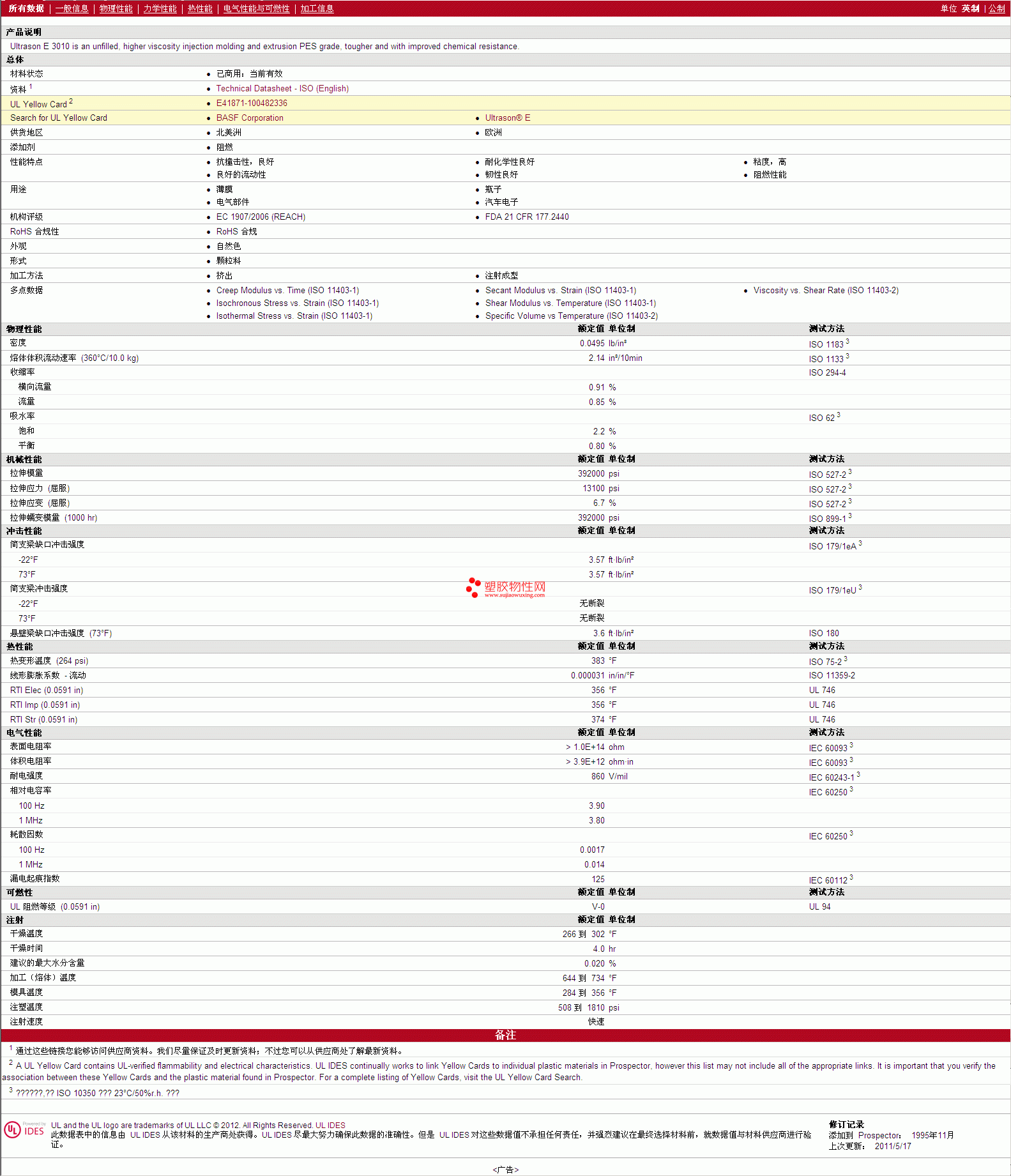Image resolution: width=1011 pixels, height=1176 pixels.
Task: Click 熔体体积流动速率 row label
Action: (x=74, y=358)
